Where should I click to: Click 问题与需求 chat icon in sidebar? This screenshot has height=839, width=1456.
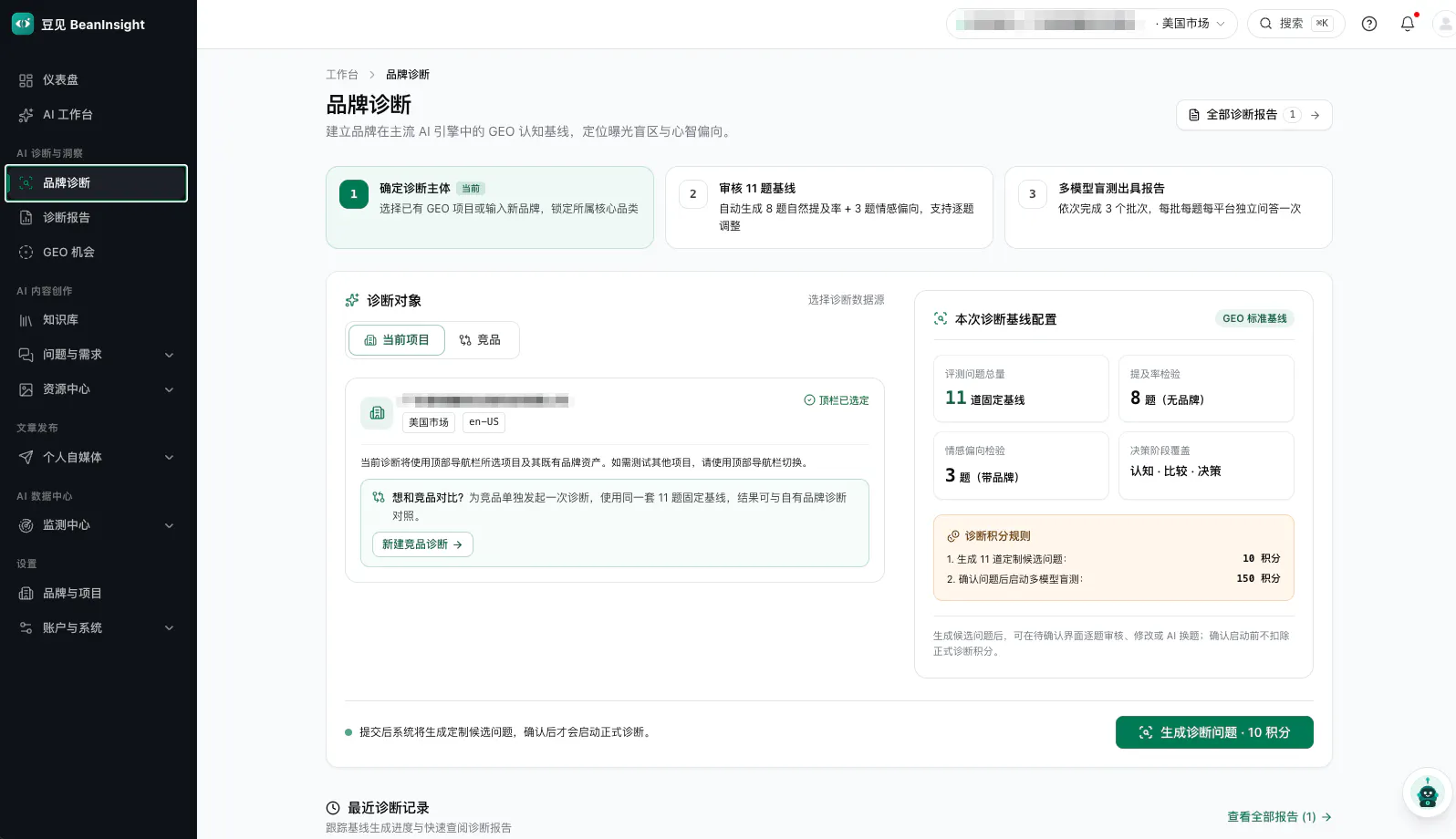[x=26, y=355]
